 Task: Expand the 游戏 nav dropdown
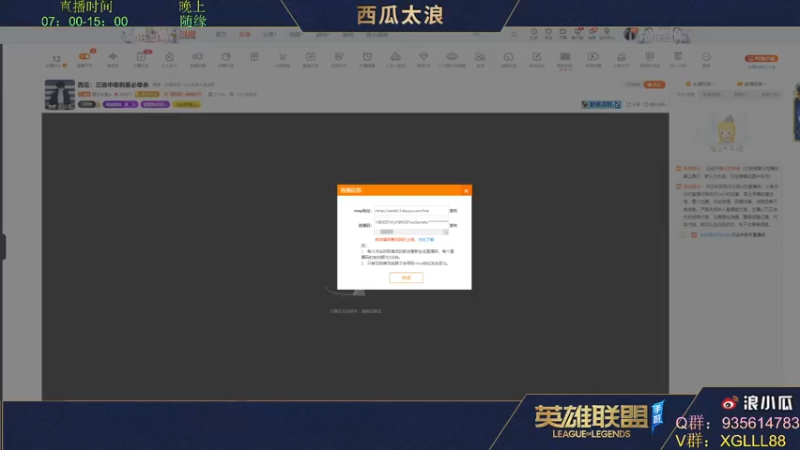(322, 35)
